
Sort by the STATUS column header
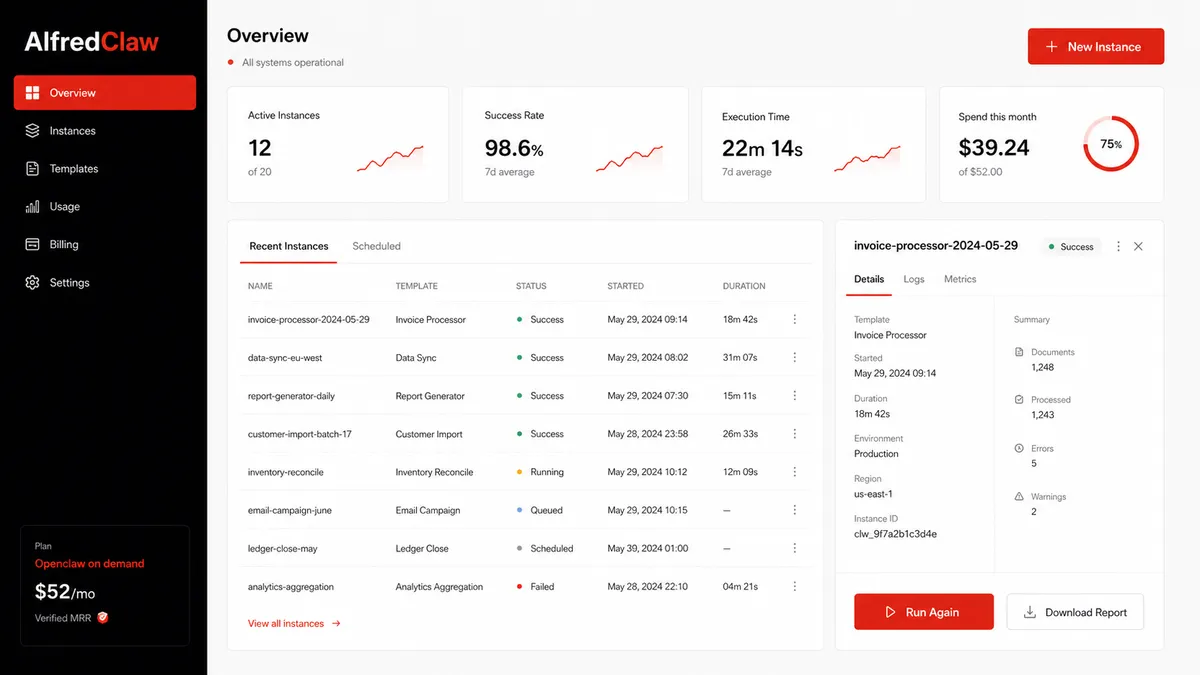pos(531,286)
